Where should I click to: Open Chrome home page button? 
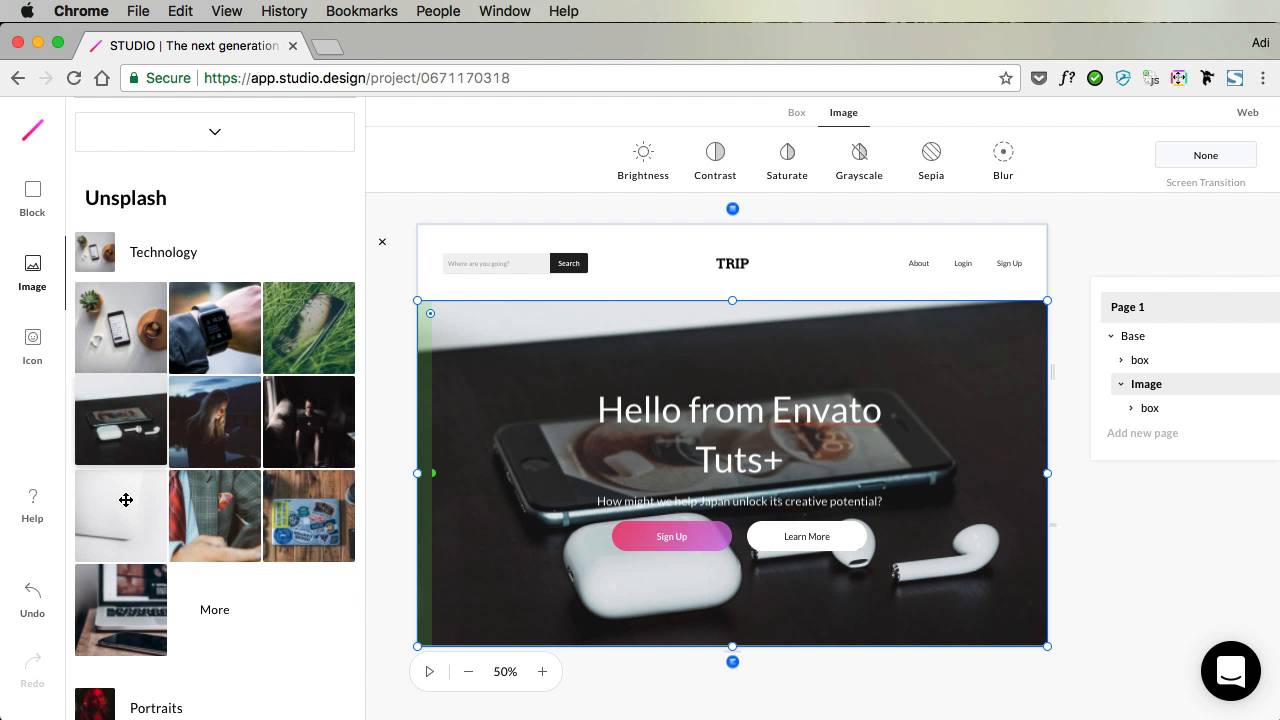[x=102, y=78]
